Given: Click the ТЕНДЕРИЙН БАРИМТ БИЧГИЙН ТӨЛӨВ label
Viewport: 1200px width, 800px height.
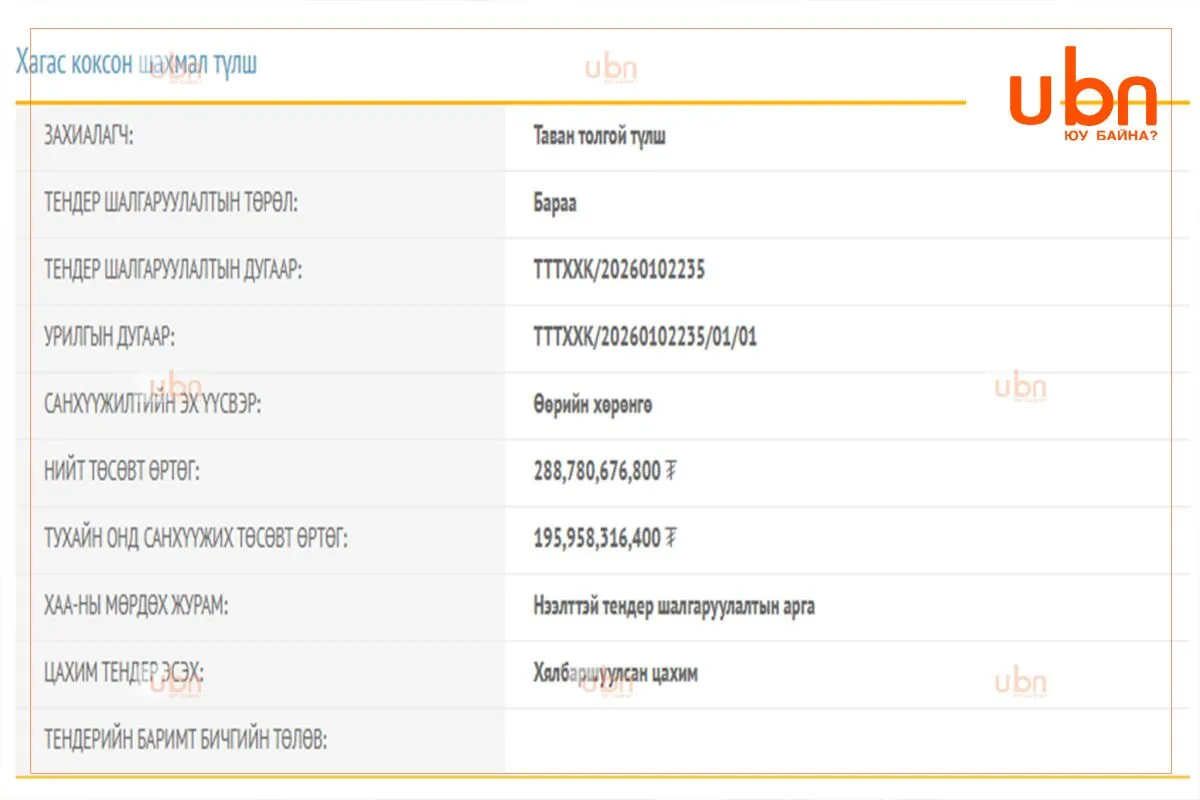Looking at the screenshot, I should pyautogui.click(x=186, y=741).
